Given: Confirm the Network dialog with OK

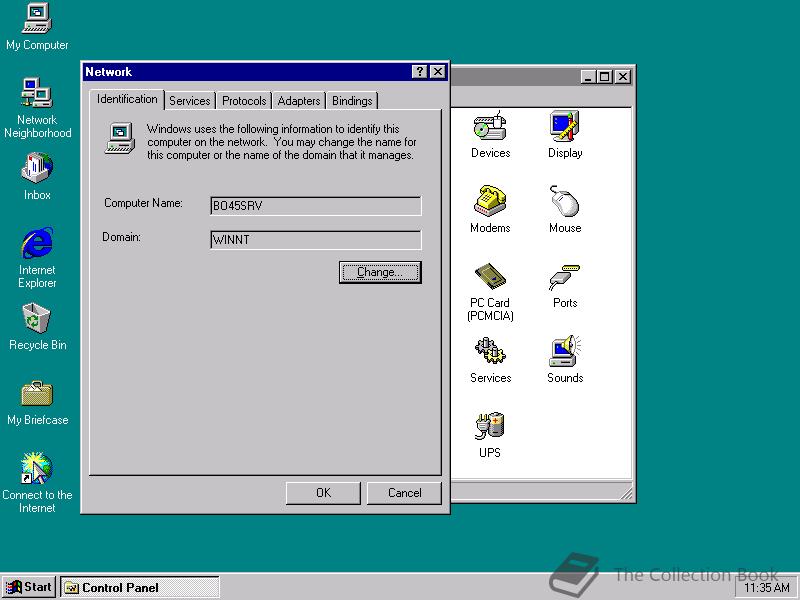Looking at the screenshot, I should (x=323, y=493).
